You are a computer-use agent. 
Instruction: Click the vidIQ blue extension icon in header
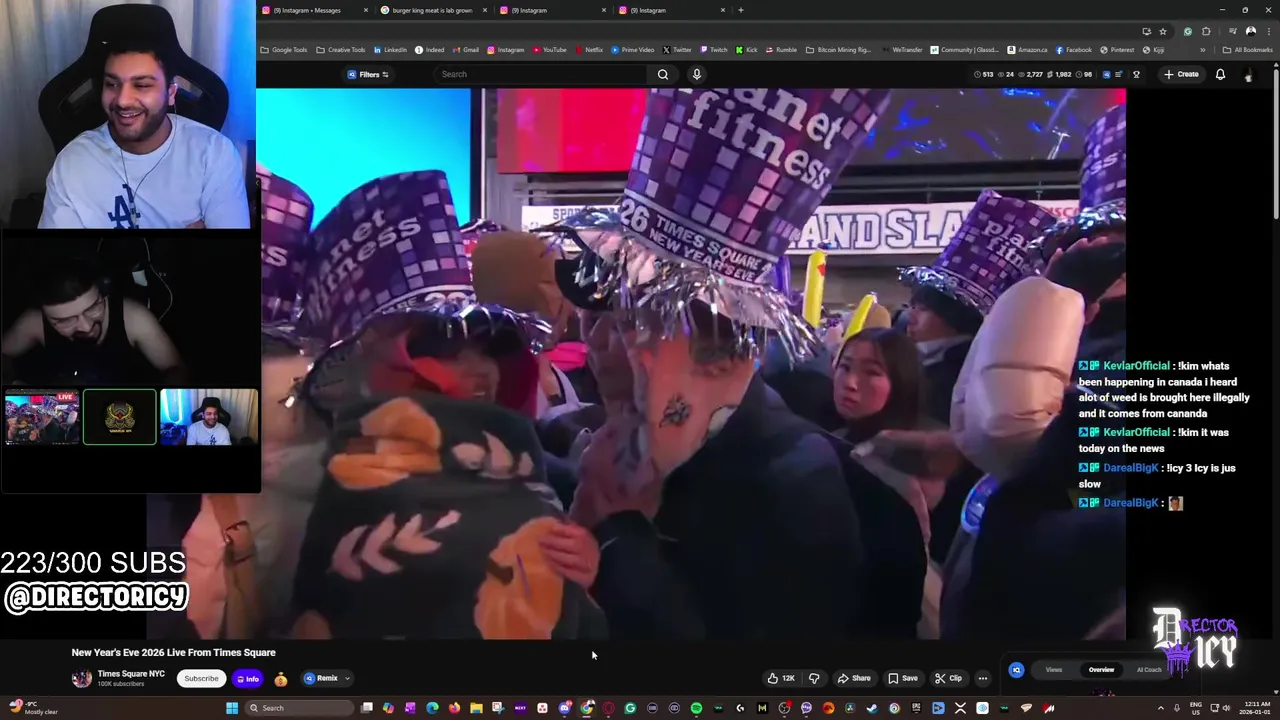1106,74
